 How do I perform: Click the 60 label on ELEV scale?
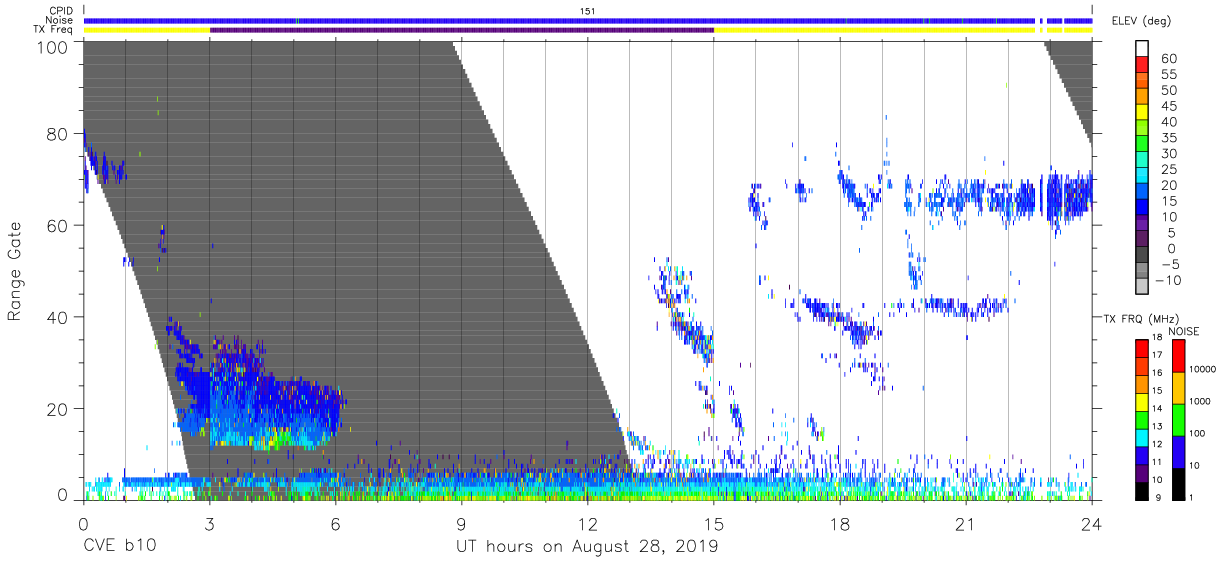[x=1167, y=59]
